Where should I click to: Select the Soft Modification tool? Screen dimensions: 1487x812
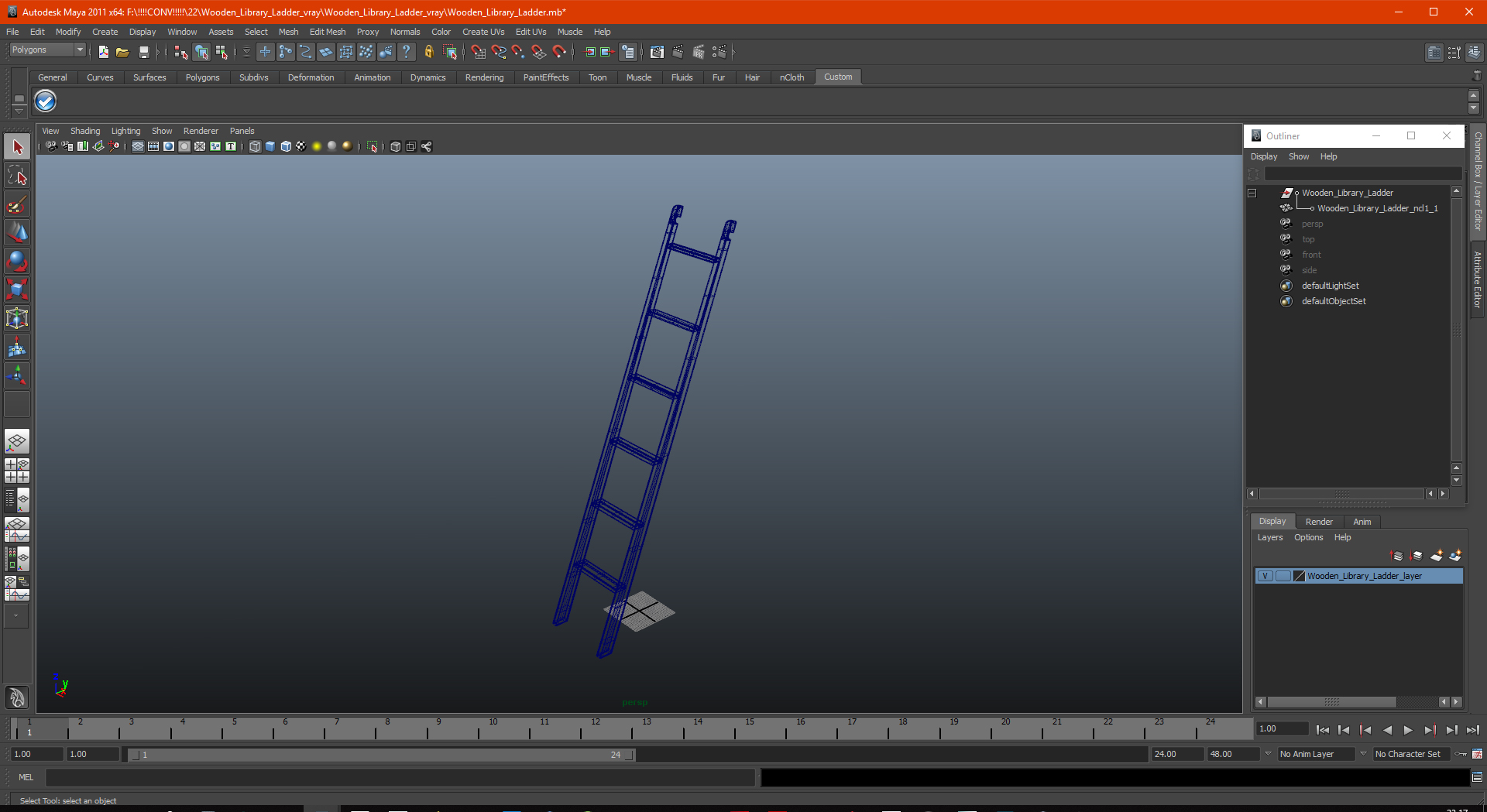click(17, 348)
